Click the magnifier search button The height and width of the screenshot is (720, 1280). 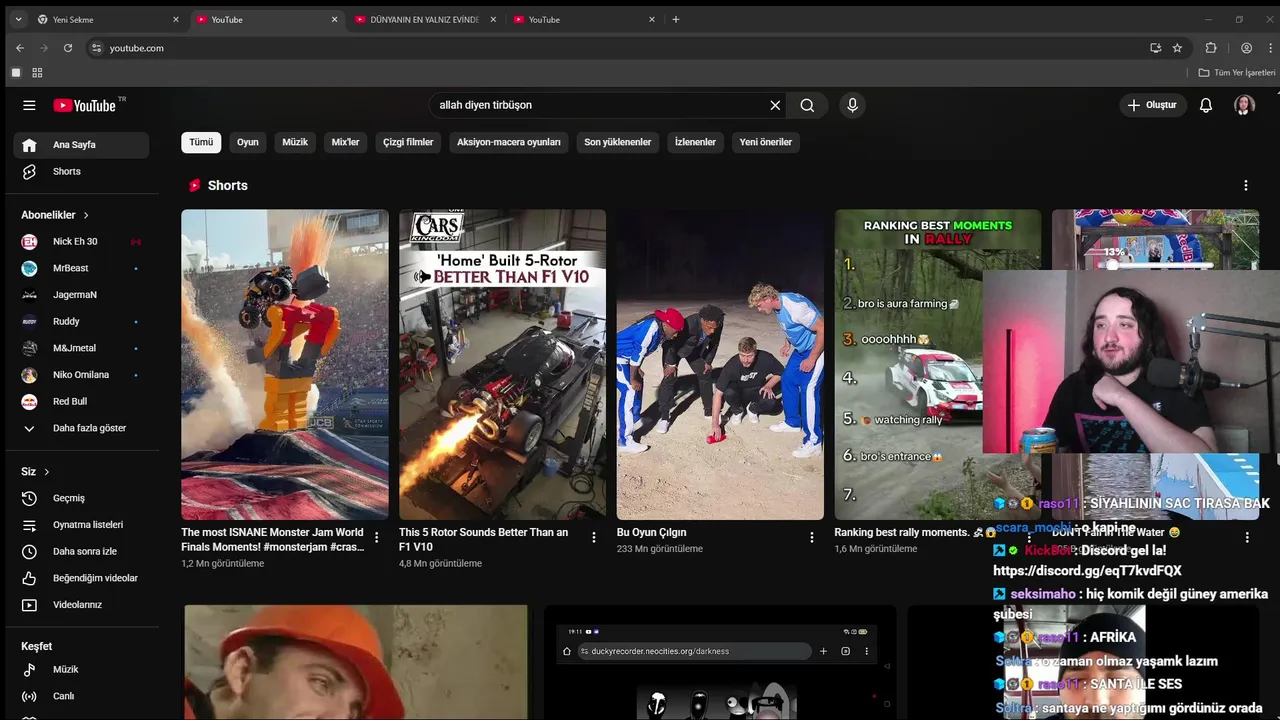(807, 105)
